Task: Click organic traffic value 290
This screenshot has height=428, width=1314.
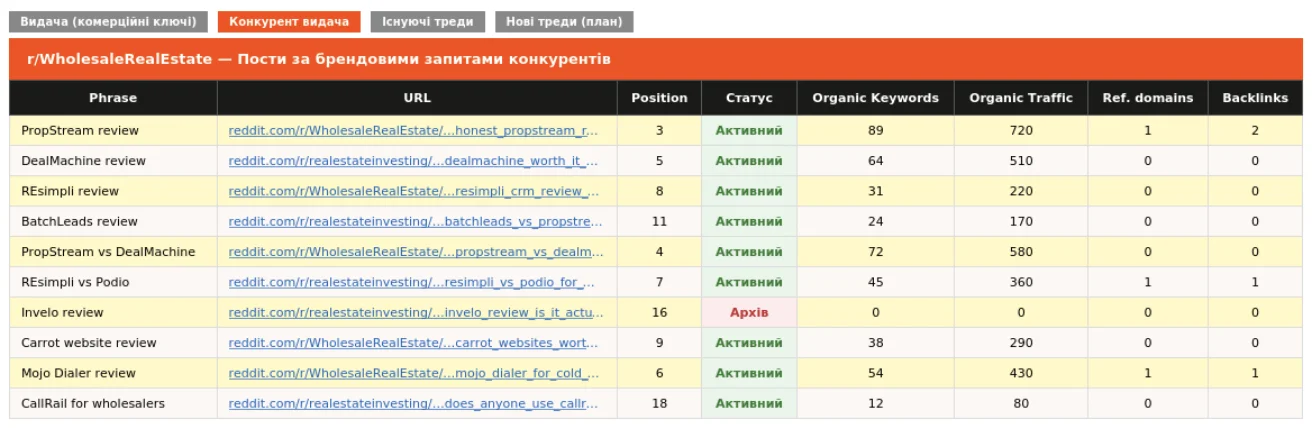Action: (1021, 343)
